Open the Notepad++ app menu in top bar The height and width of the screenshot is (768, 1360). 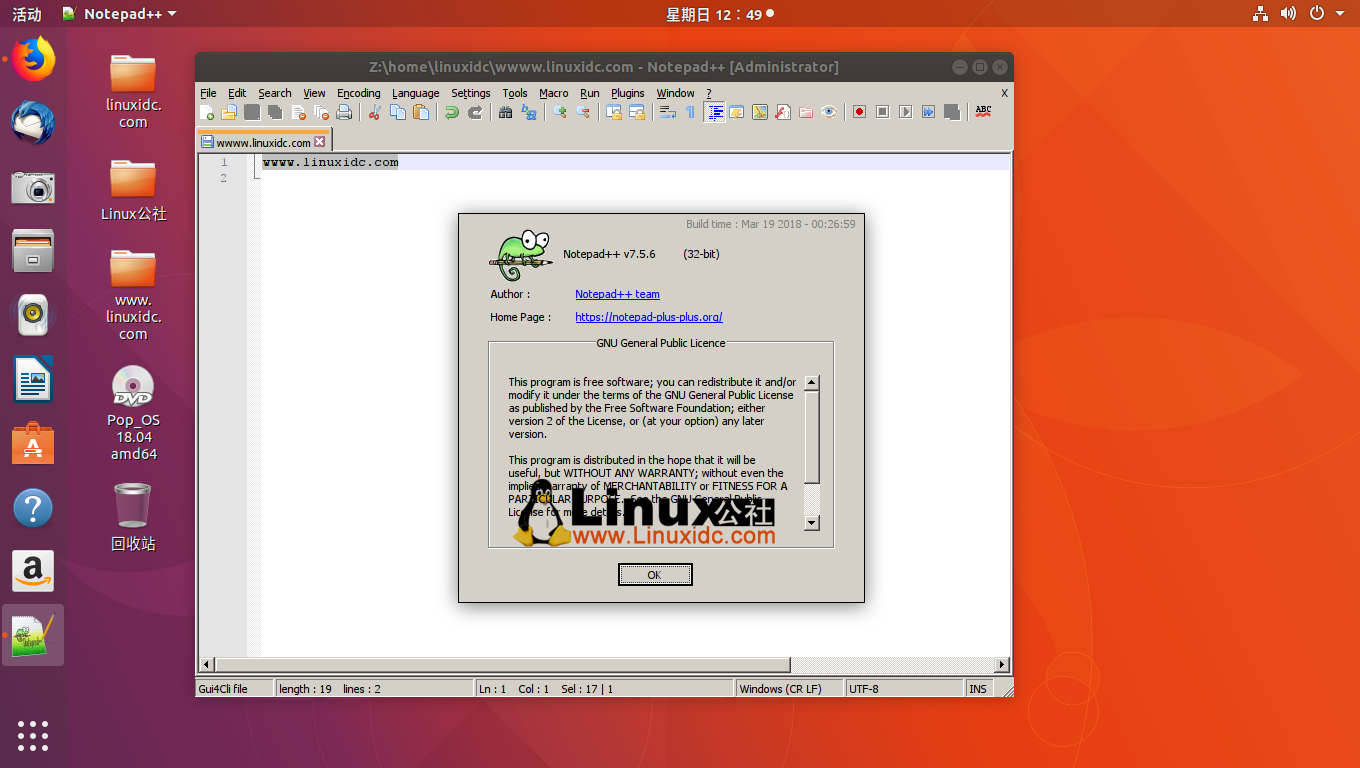(118, 14)
